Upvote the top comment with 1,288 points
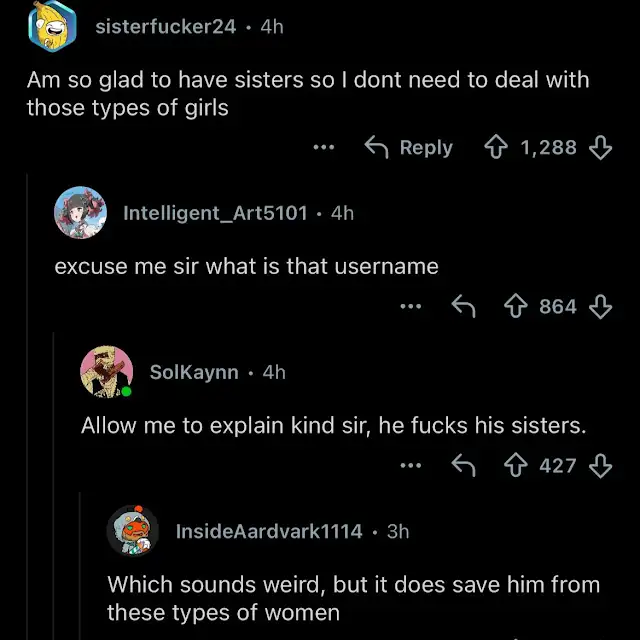The height and width of the screenshot is (640, 640). click(496, 148)
